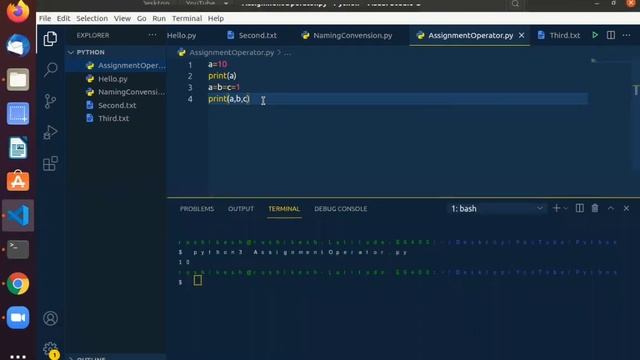Show the DEBUG CONSOLE panel tab
640x360 pixels.
tap(340, 209)
